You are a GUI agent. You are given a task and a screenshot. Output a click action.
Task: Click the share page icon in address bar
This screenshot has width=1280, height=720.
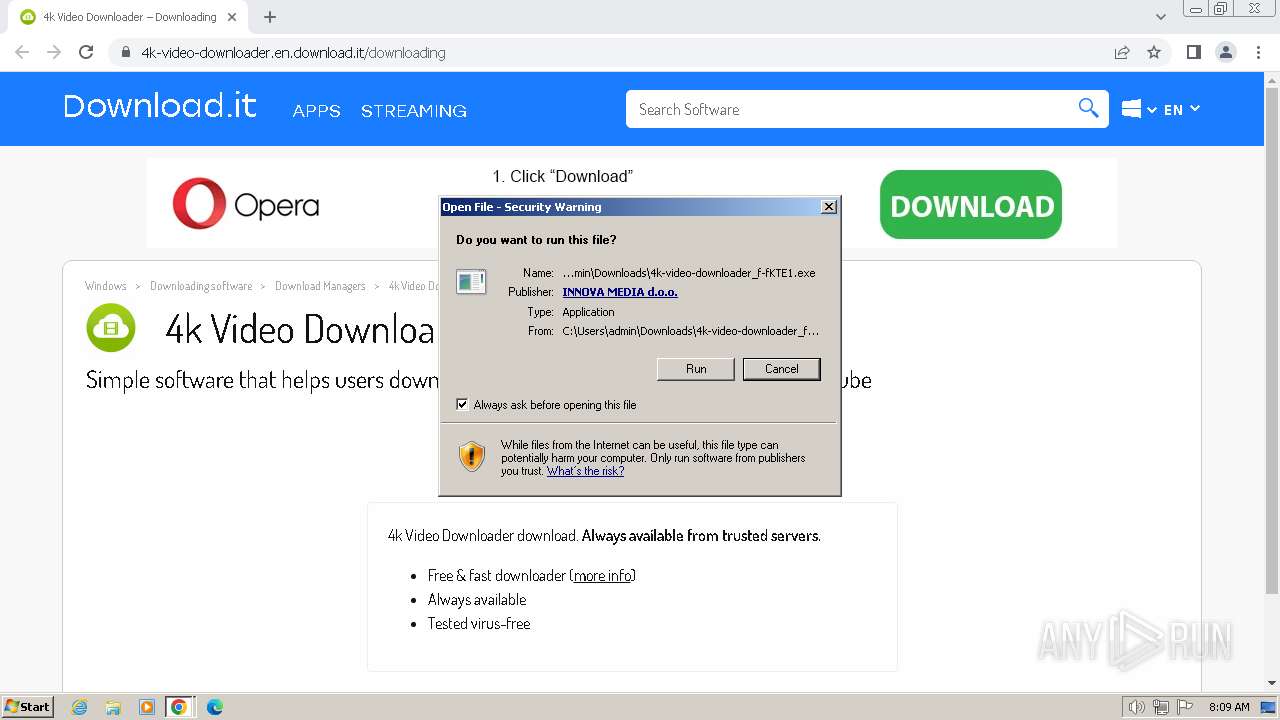click(x=1122, y=52)
